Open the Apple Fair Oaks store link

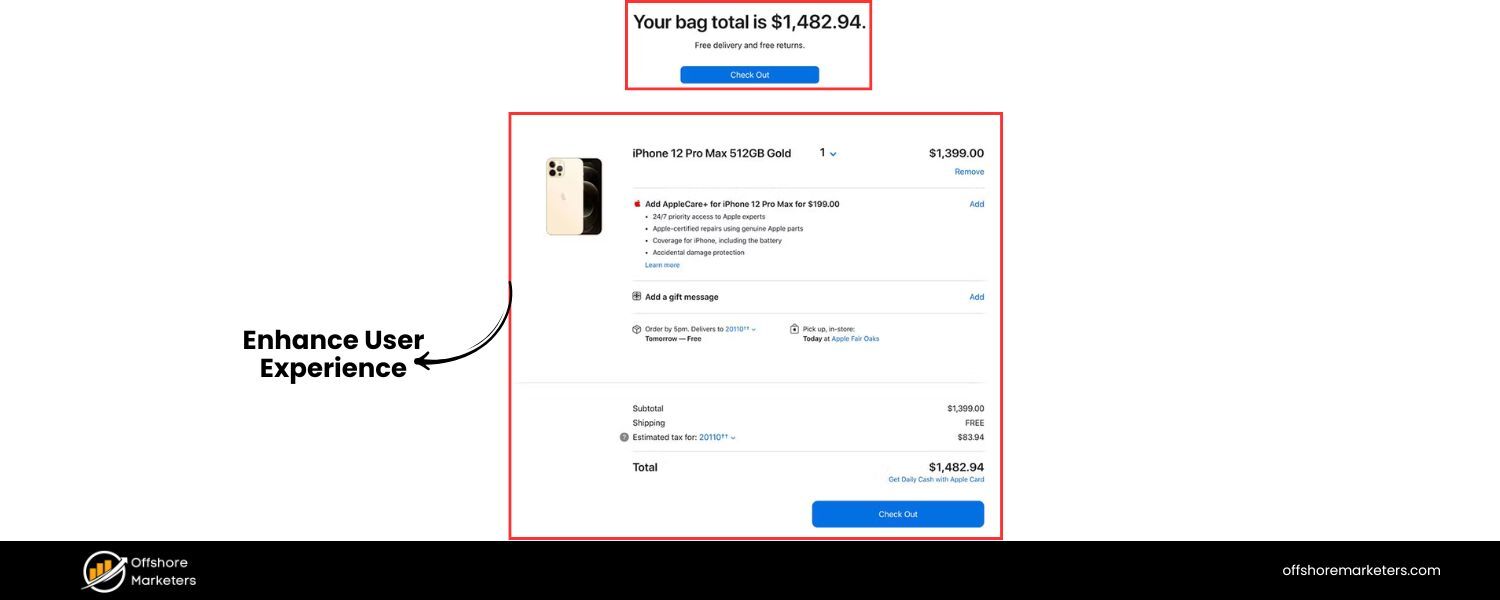(855, 339)
